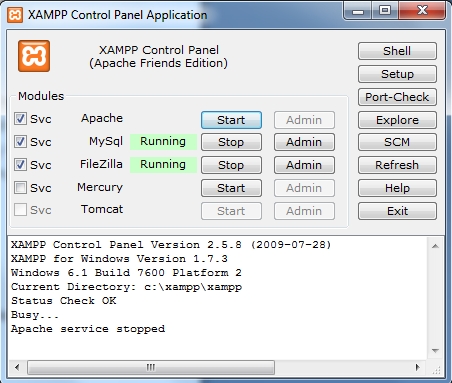The width and height of the screenshot is (452, 383).
Task: Refresh module status
Action: tap(397, 165)
